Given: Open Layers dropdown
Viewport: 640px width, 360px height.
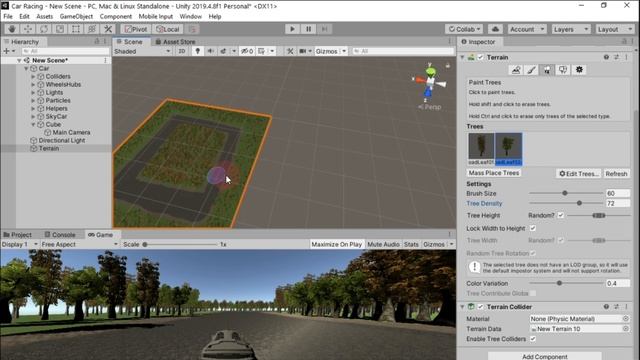Looking at the screenshot, I should (x=571, y=29).
